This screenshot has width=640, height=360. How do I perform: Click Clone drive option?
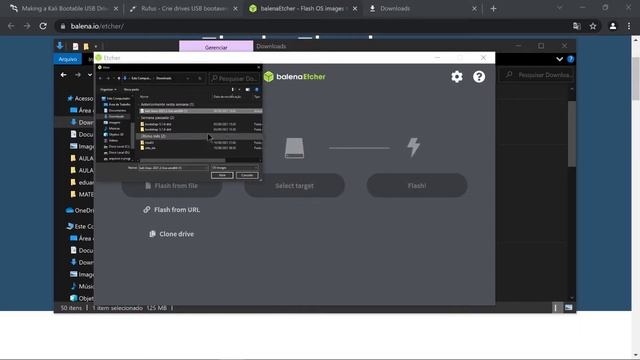pos(172,234)
